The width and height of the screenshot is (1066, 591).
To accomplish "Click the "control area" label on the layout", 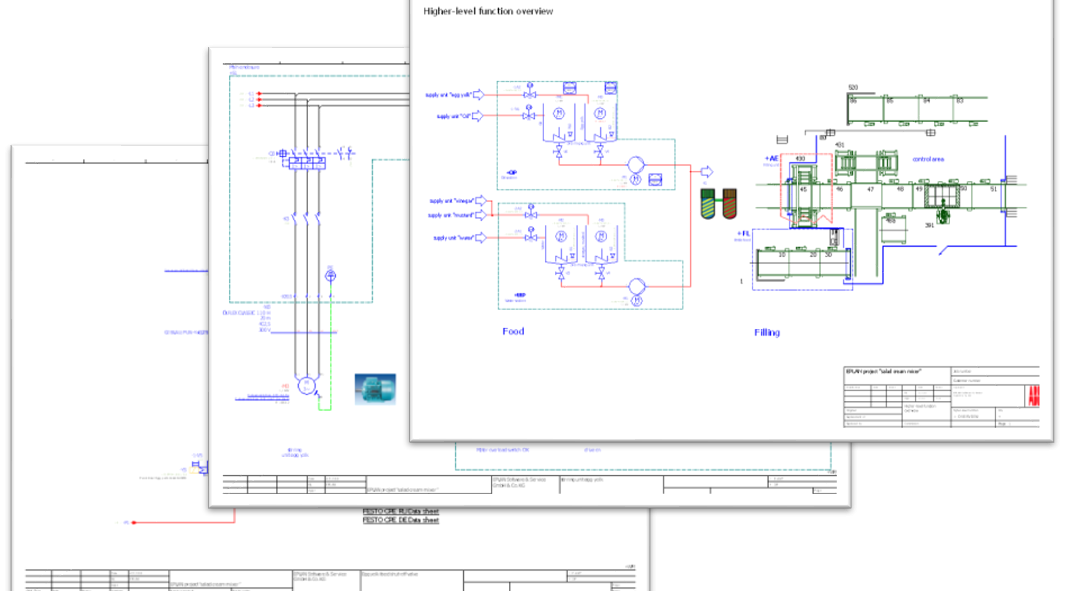I will tap(928, 159).
